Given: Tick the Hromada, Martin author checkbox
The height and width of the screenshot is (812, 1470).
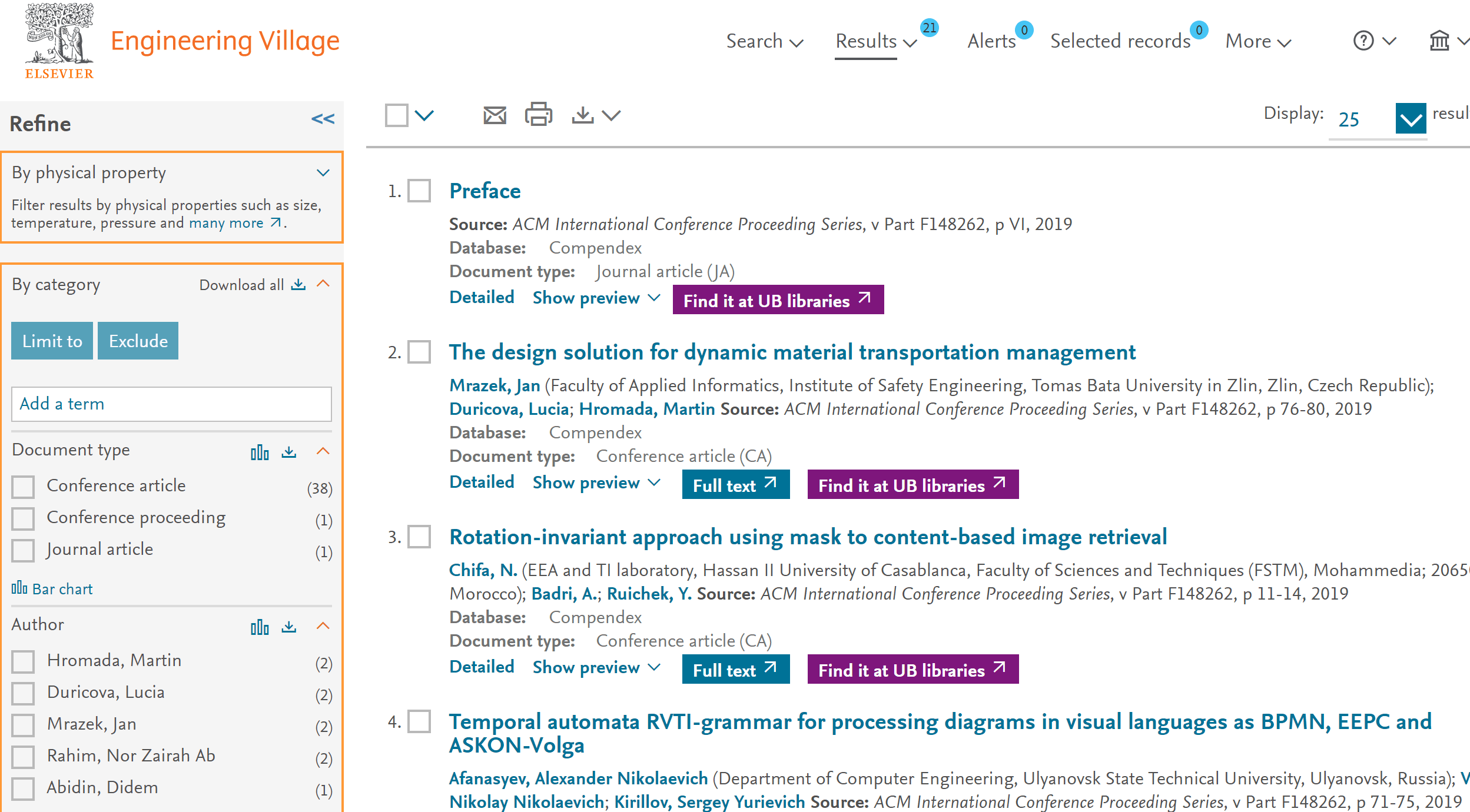Looking at the screenshot, I should tap(24, 661).
